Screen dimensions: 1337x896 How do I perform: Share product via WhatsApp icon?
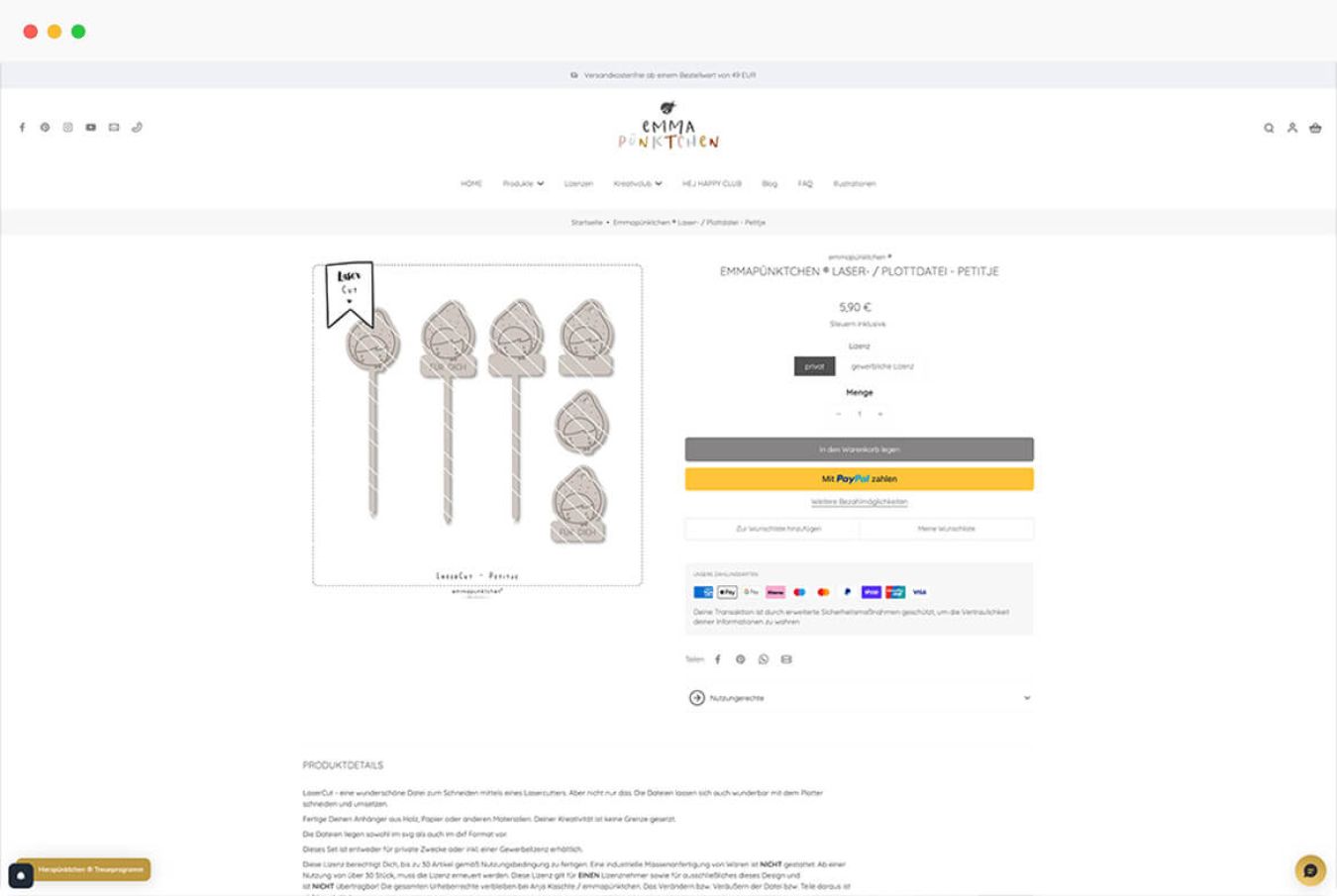(x=763, y=659)
